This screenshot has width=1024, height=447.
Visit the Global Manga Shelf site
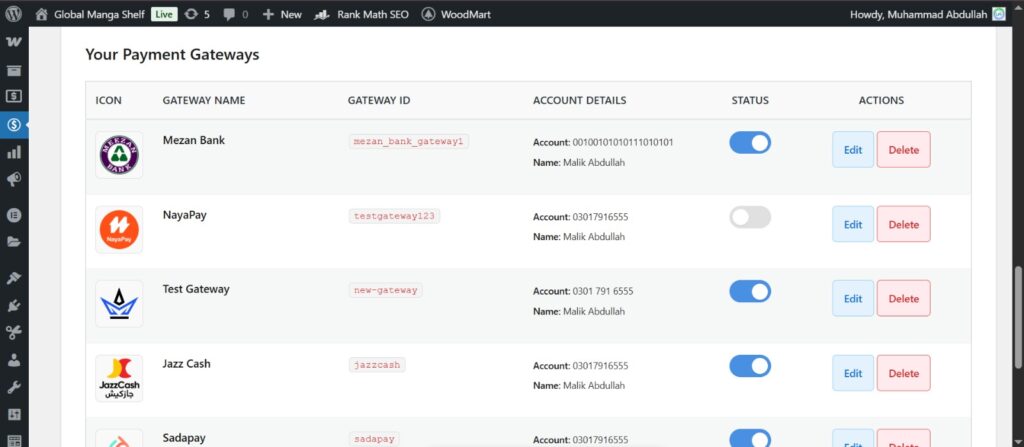pos(90,14)
